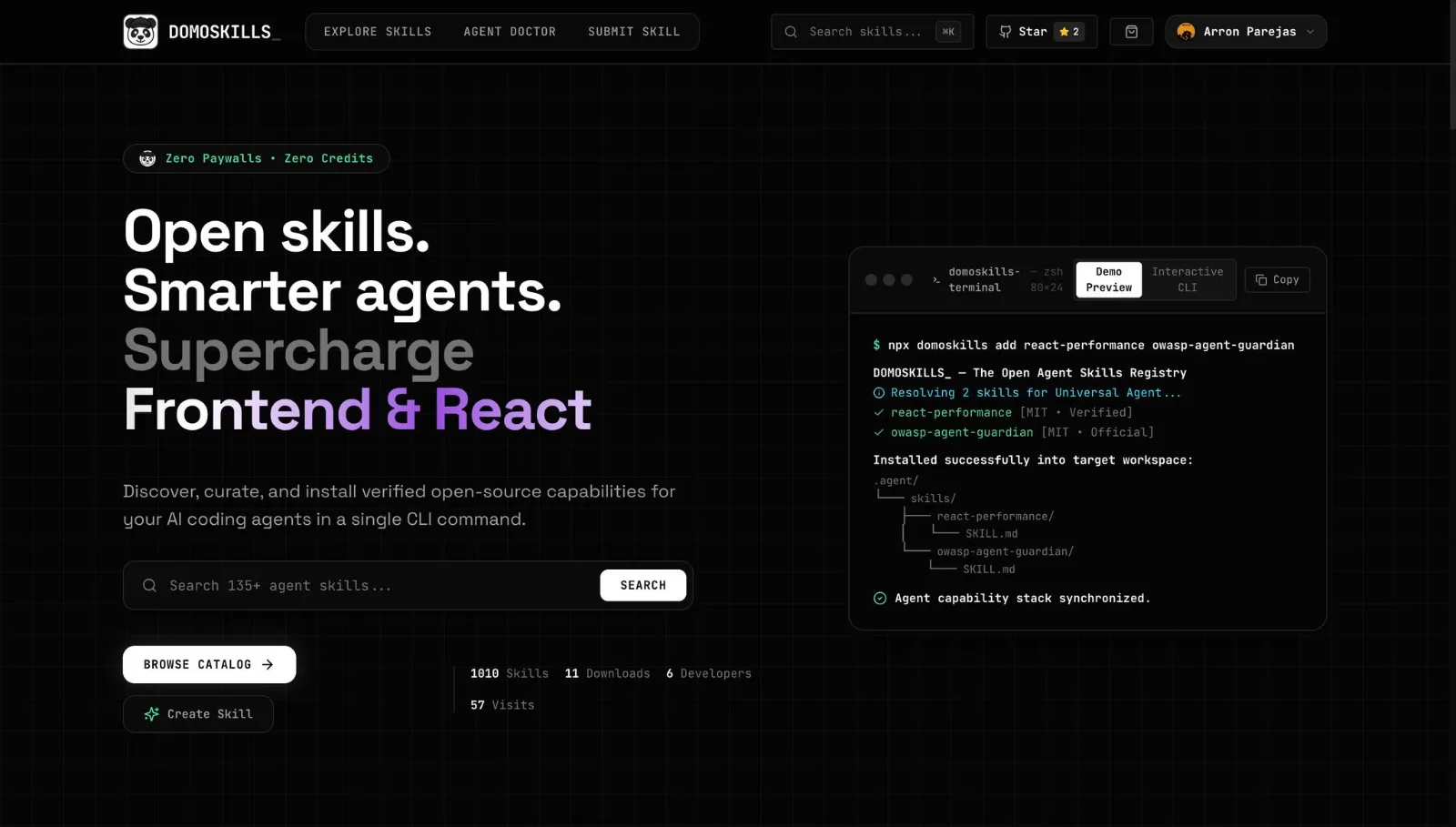The height and width of the screenshot is (827, 1456).
Task: Go to the Submit Skill page
Action: click(634, 32)
